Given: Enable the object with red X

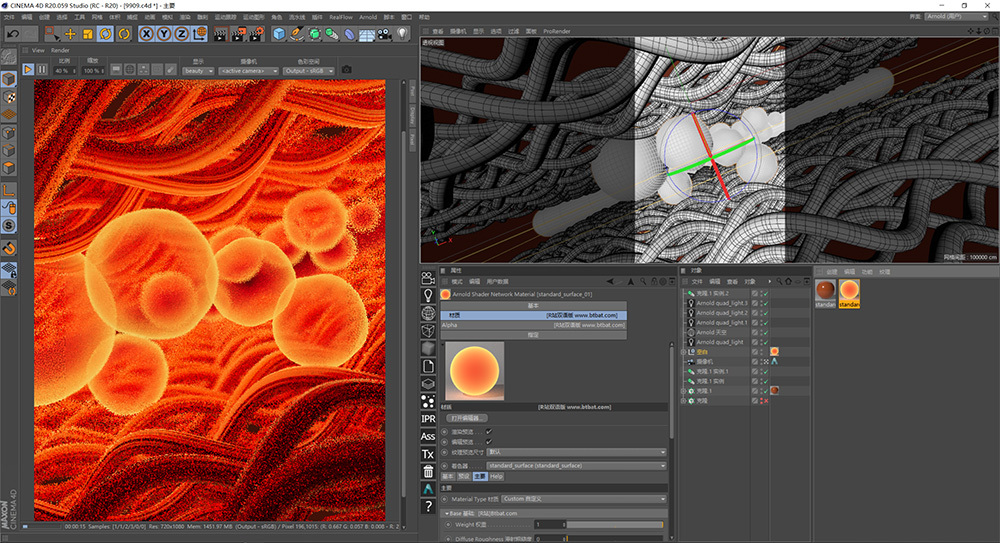Looking at the screenshot, I should [765, 401].
